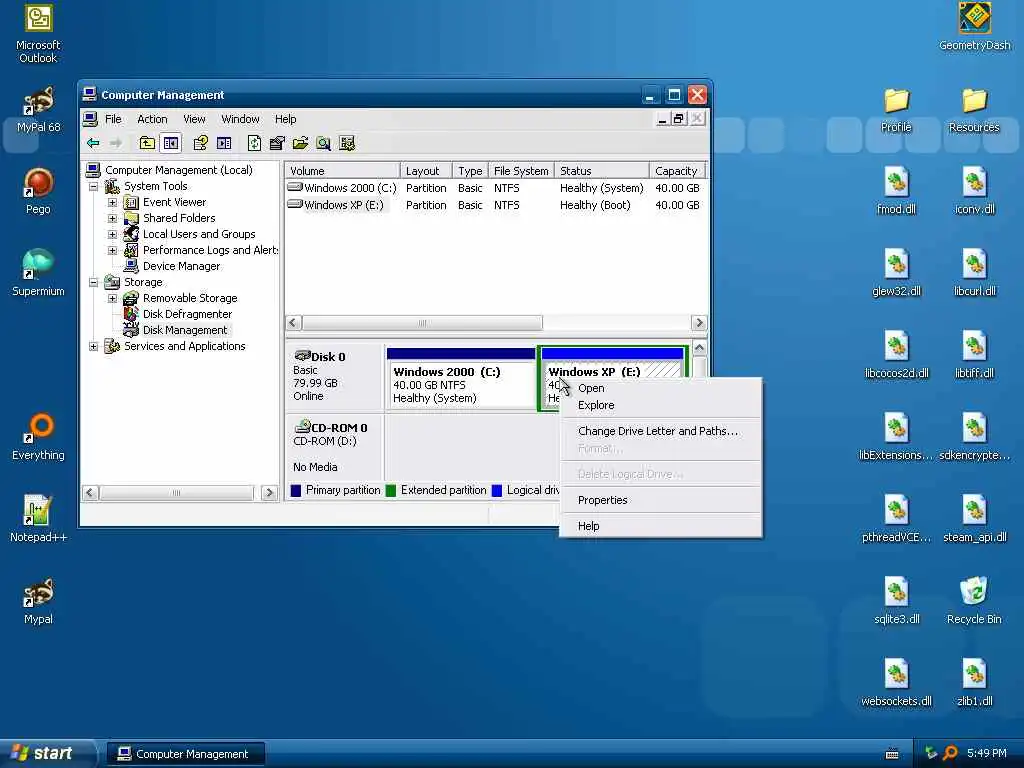Select the Notepad++ desktop shortcut
The image size is (1024, 768).
[x=38, y=519]
